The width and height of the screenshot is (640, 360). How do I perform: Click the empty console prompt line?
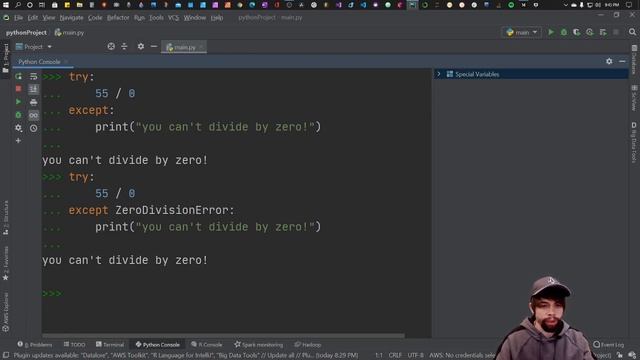pos(237,293)
